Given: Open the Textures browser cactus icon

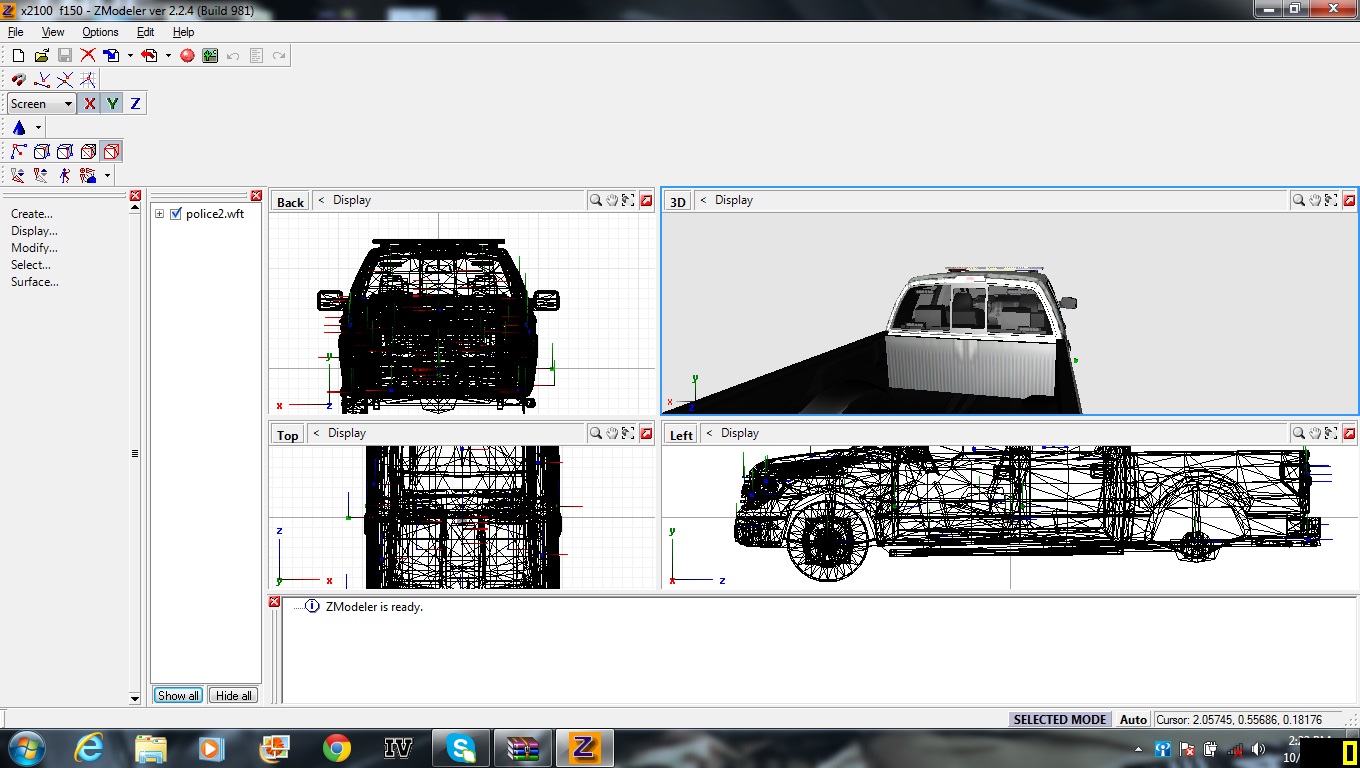Looking at the screenshot, I should (210, 56).
